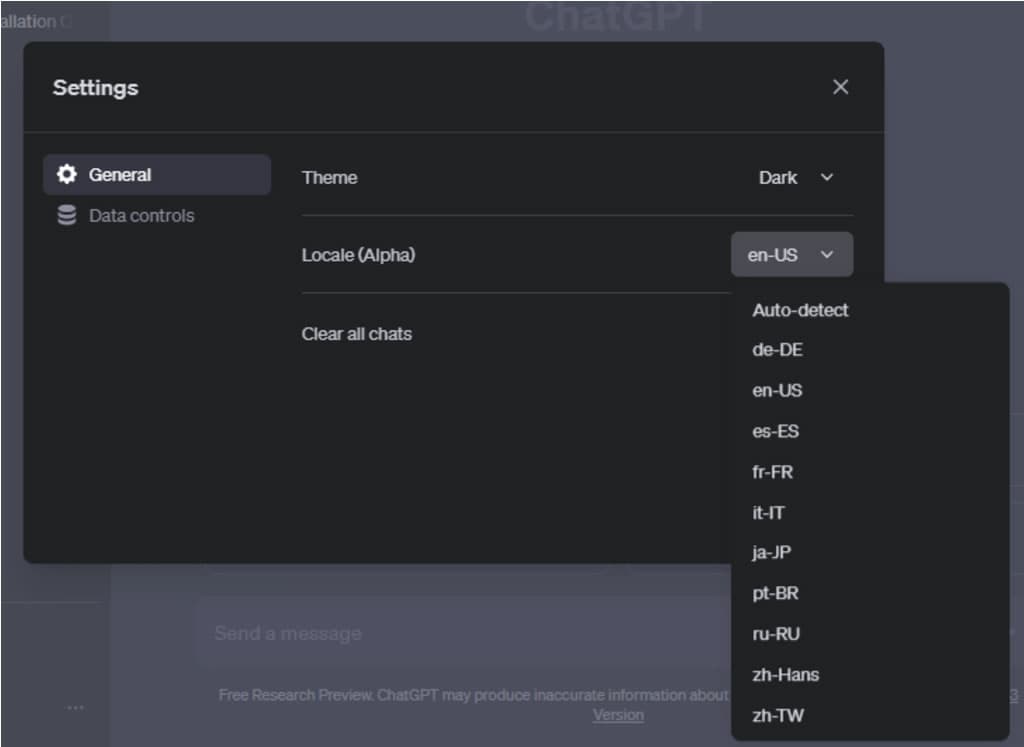The image size is (1024, 747).
Task: Click the Locale (Alpha) label
Action: click(359, 255)
